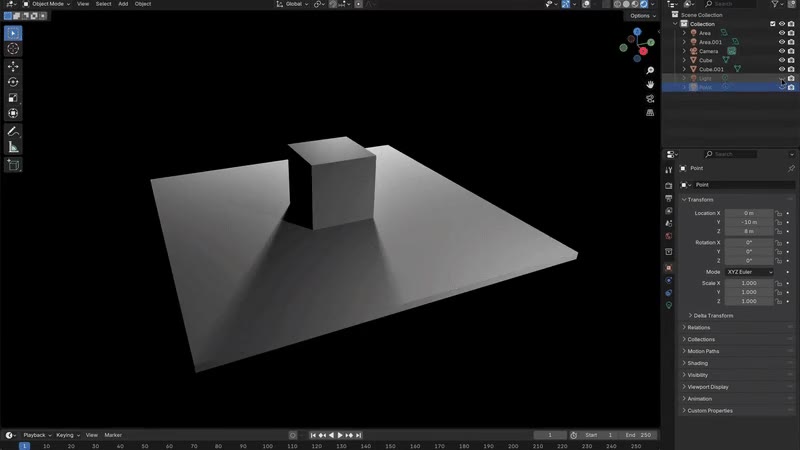The height and width of the screenshot is (450, 800).
Task: Collapse the Collection in outliner
Action: pos(676,24)
